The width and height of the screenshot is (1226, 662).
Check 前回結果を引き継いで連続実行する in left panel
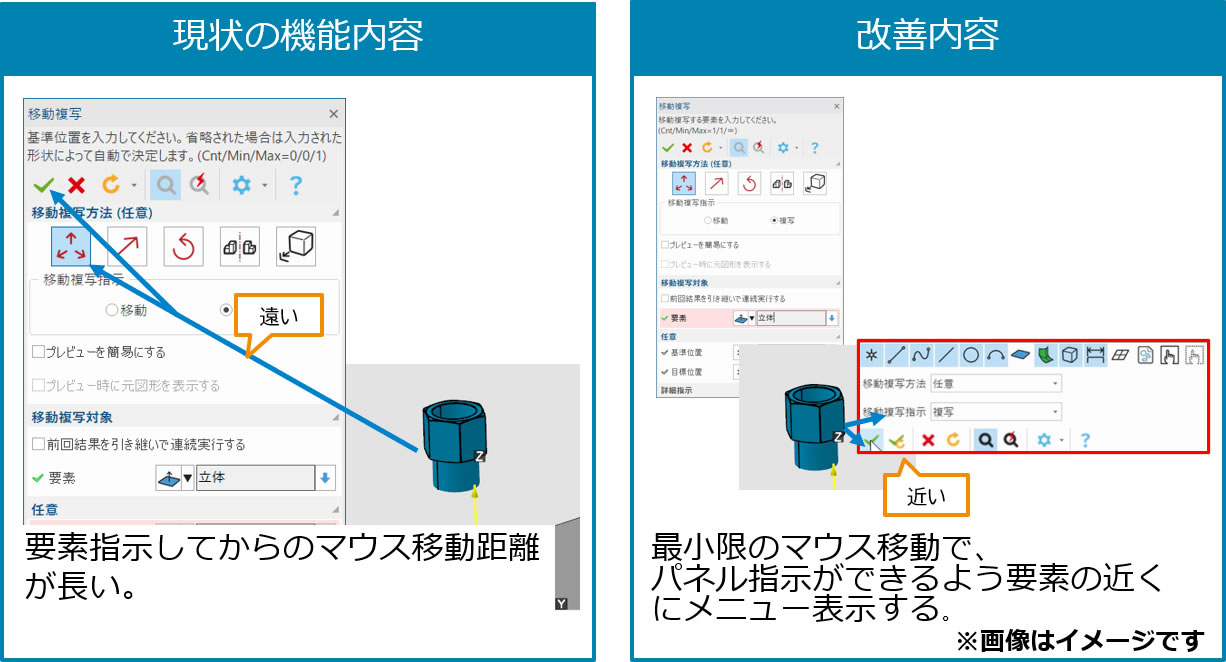pyautogui.click(x=39, y=444)
